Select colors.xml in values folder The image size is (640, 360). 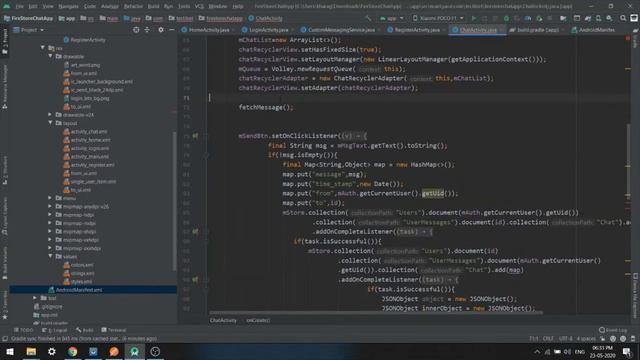click(x=78, y=265)
